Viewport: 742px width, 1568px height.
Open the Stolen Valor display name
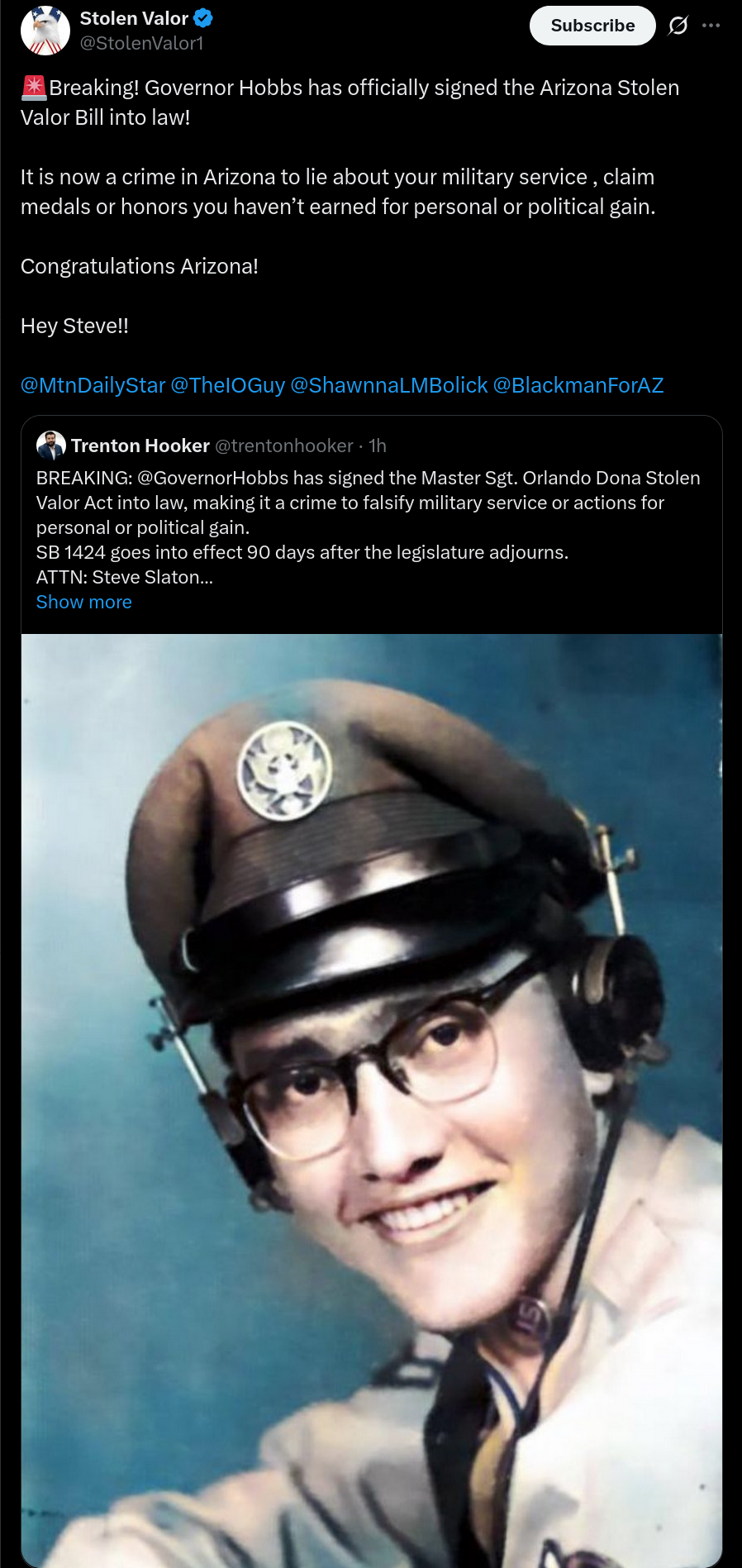click(x=134, y=18)
